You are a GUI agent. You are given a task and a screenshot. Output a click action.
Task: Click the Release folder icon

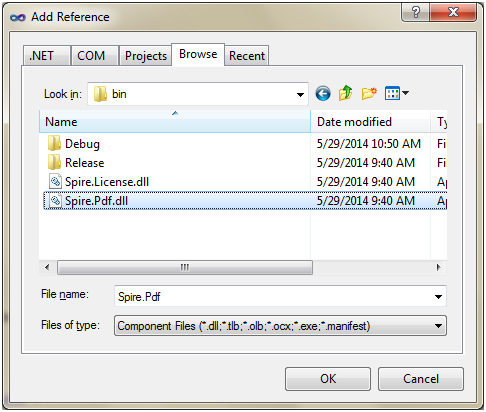click(54, 162)
